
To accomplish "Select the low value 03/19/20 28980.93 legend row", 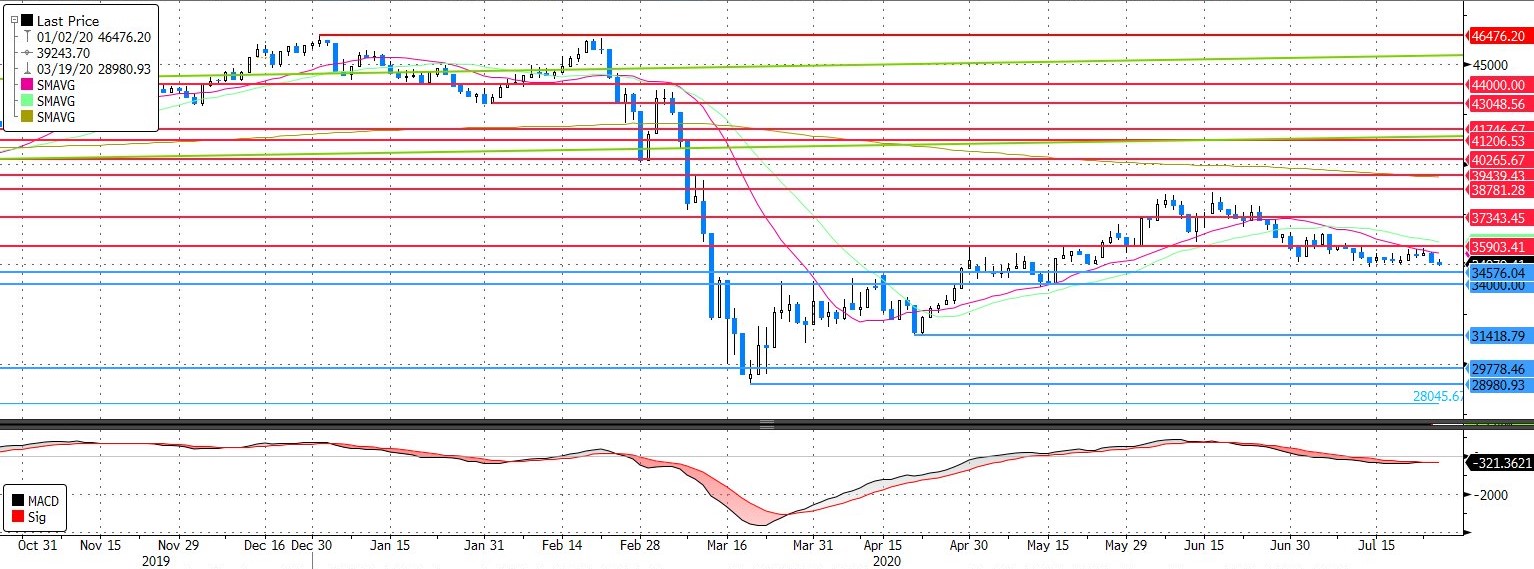I will [x=95, y=69].
